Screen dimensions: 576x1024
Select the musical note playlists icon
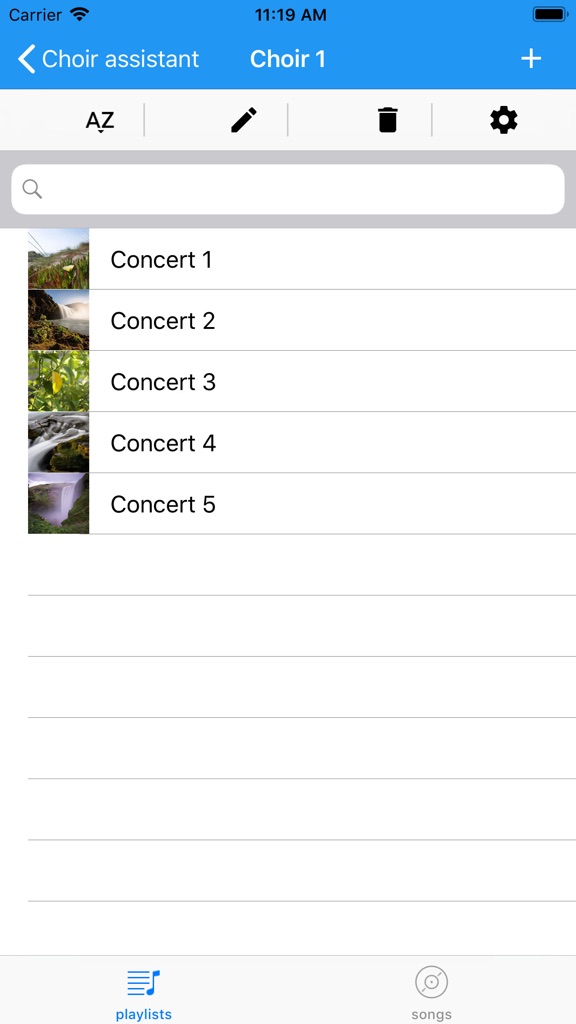tap(143, 982)
